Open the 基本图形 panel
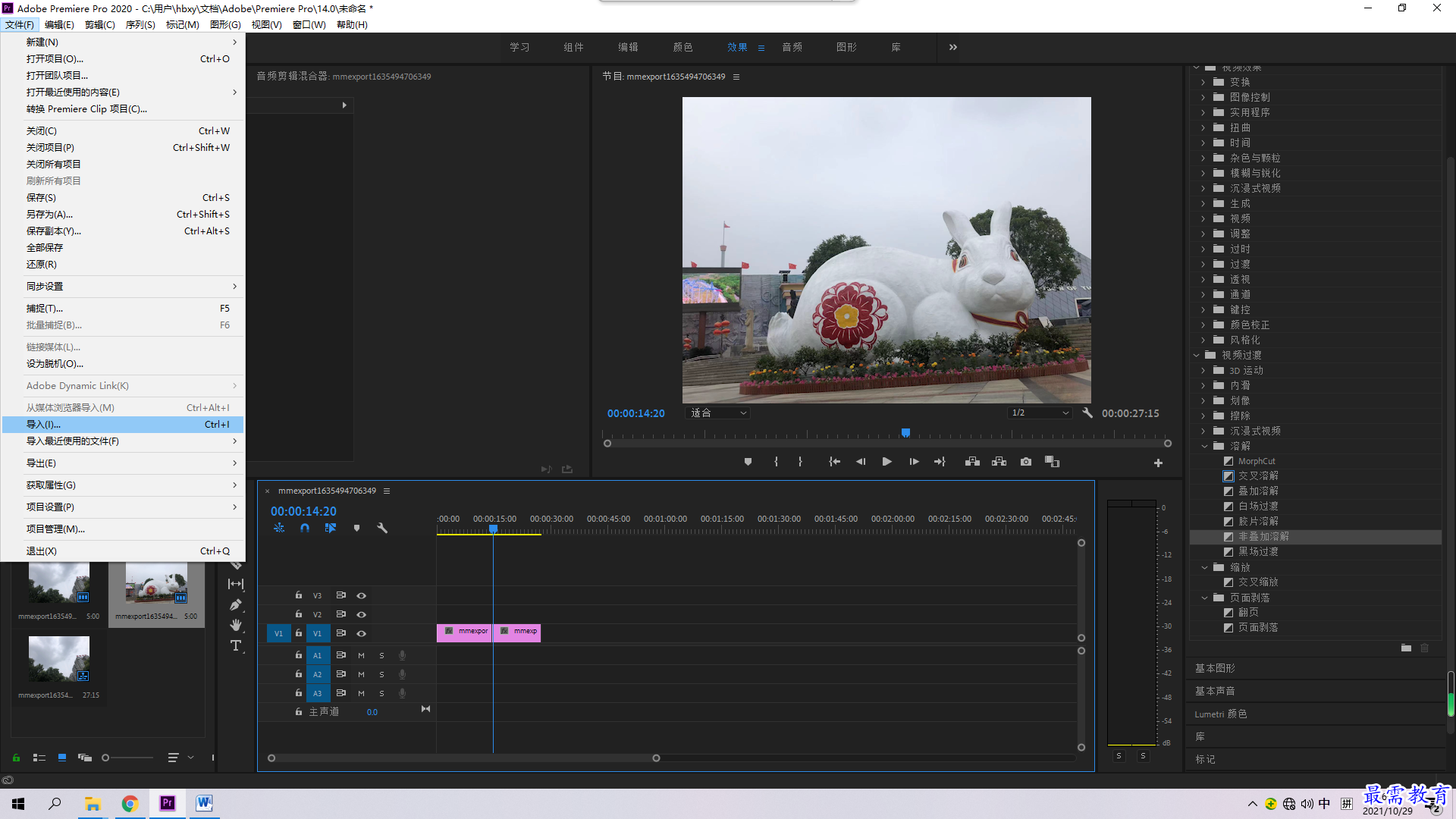Image resolution: width=1456 pixels, height=819 pixels. [x=1215, y=668]
